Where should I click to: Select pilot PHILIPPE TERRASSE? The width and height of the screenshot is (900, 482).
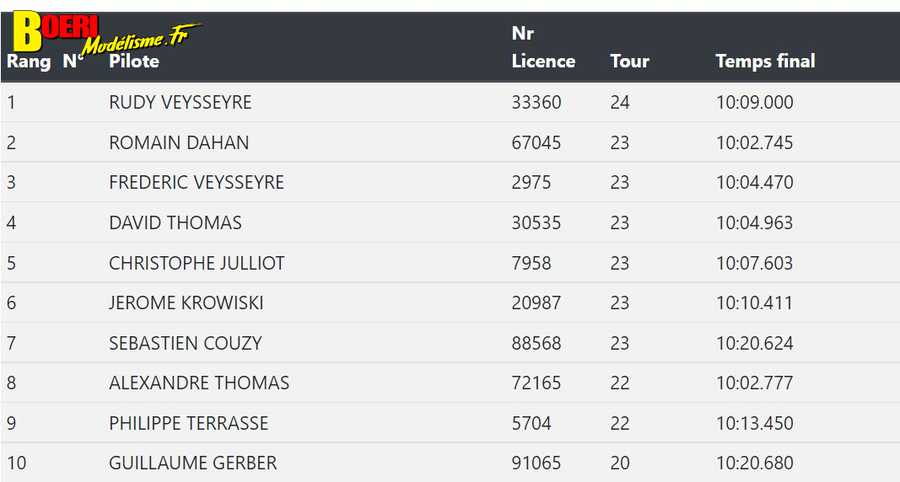coord(189,423)
